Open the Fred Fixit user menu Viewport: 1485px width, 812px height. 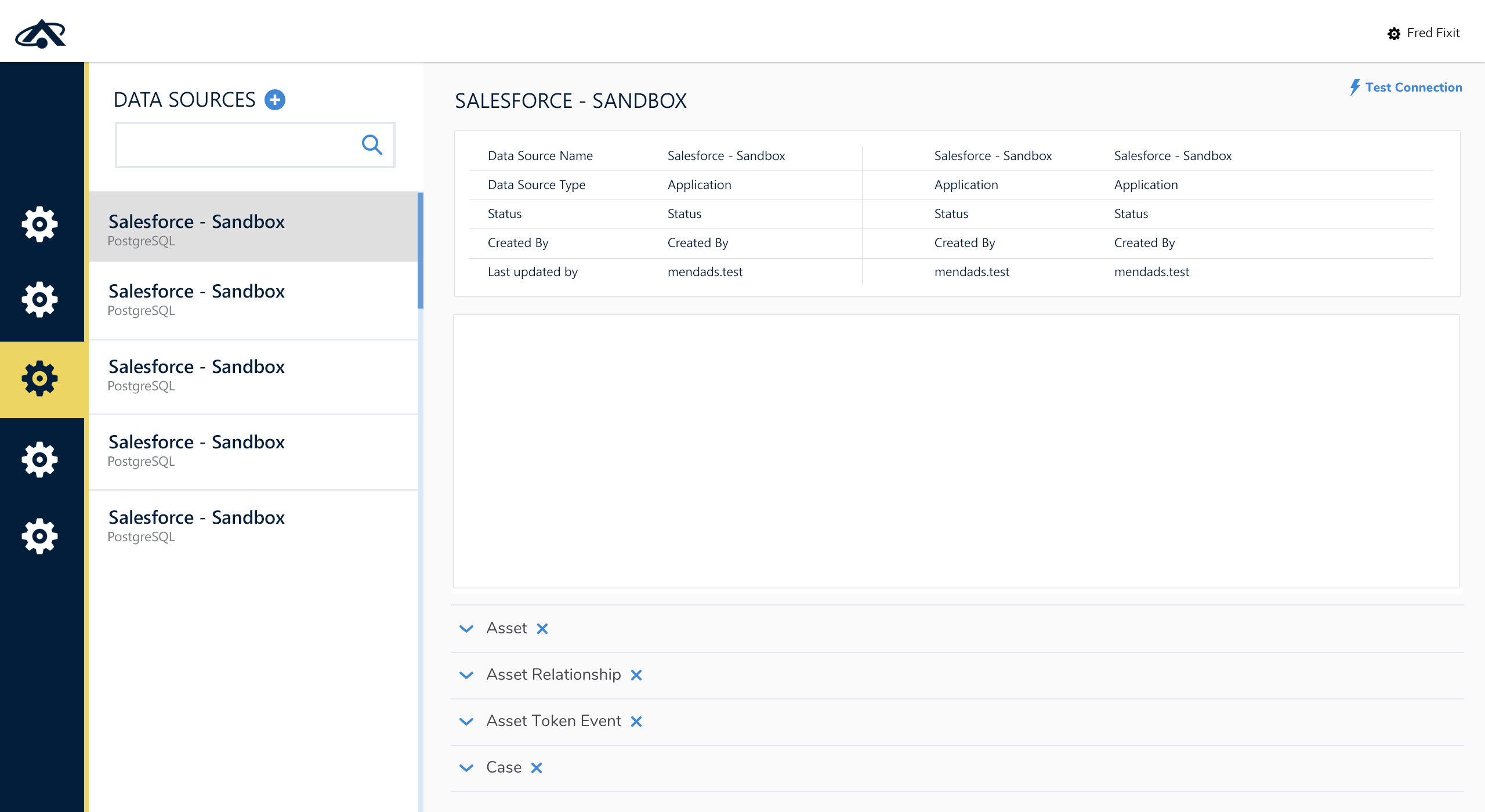[x=1433, y=33]
